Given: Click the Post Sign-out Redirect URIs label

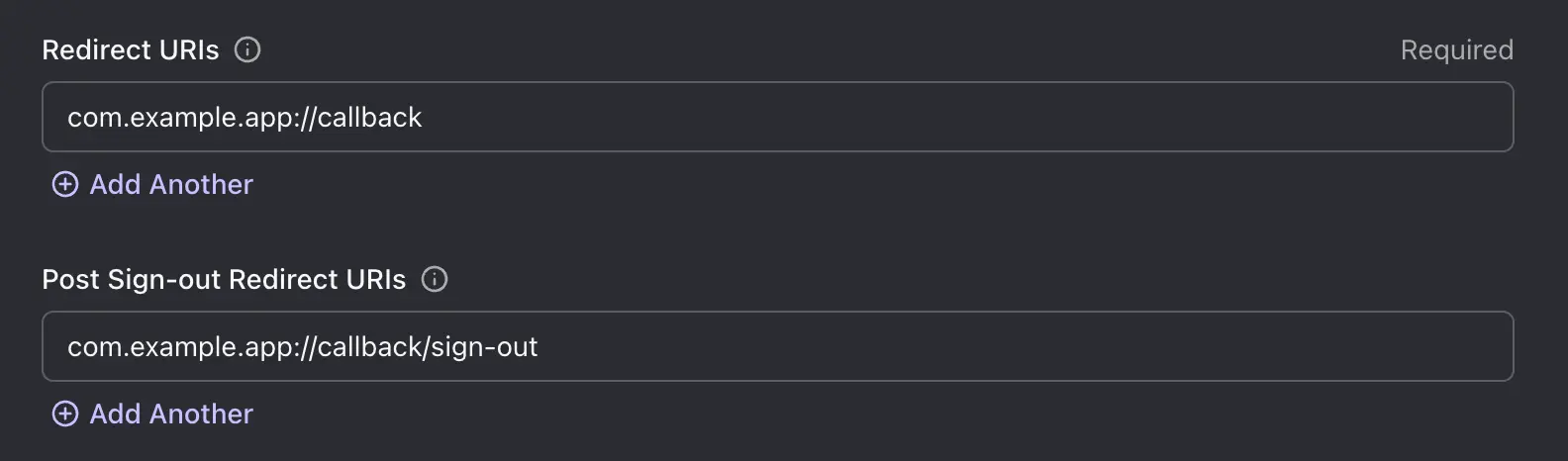Looking at the screenshot, I should (x=224, y=280).
